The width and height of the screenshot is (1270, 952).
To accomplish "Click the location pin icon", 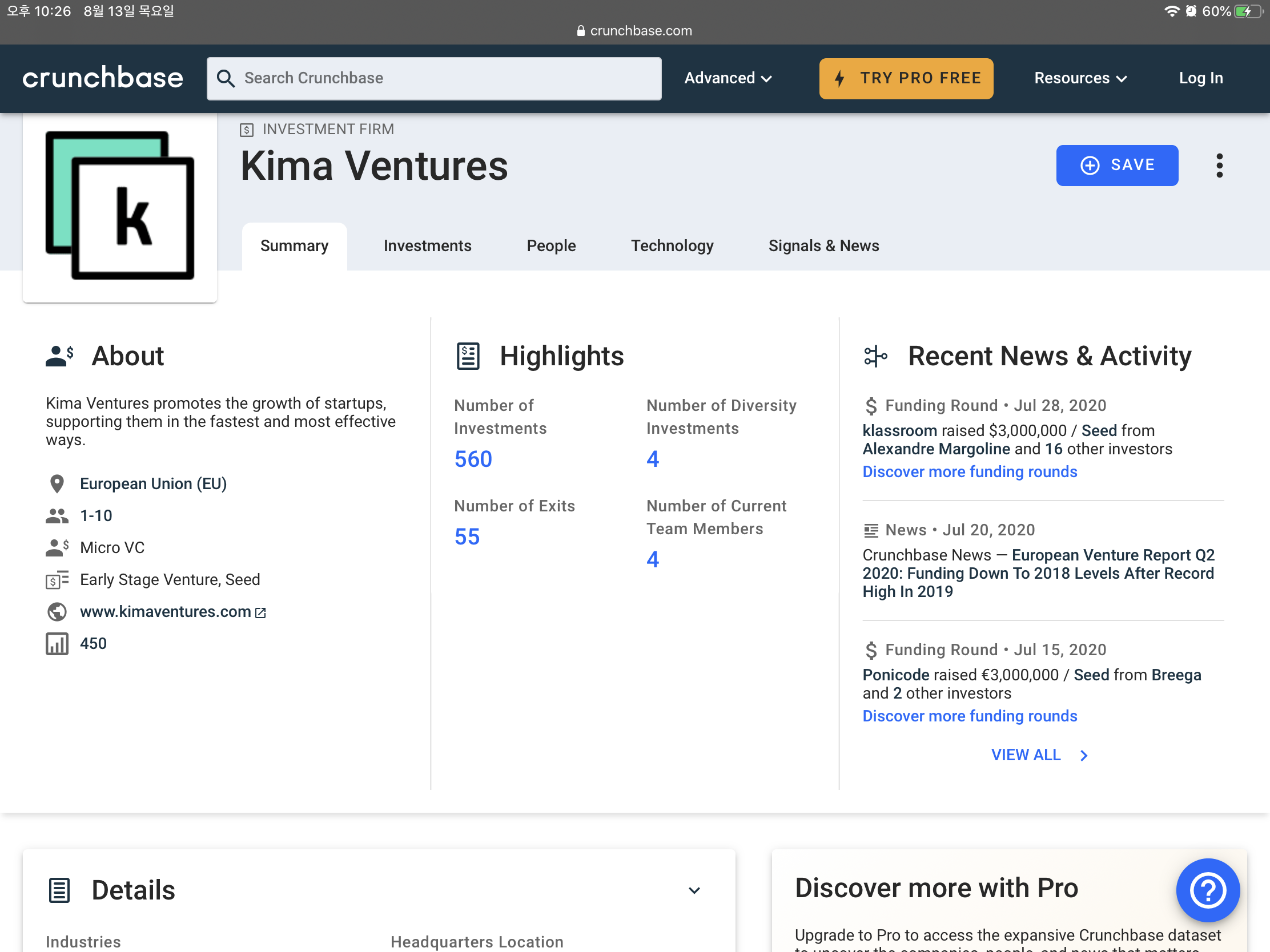I will pos(57,484).
